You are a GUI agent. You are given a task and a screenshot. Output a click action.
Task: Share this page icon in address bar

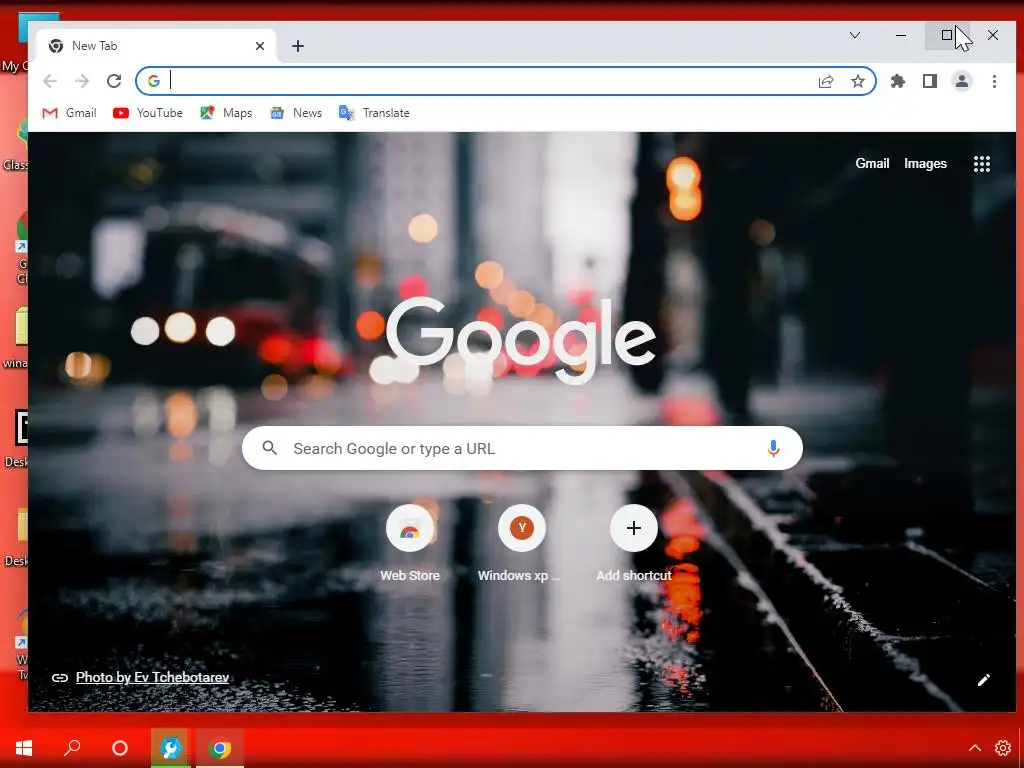(x=826, y=81)
